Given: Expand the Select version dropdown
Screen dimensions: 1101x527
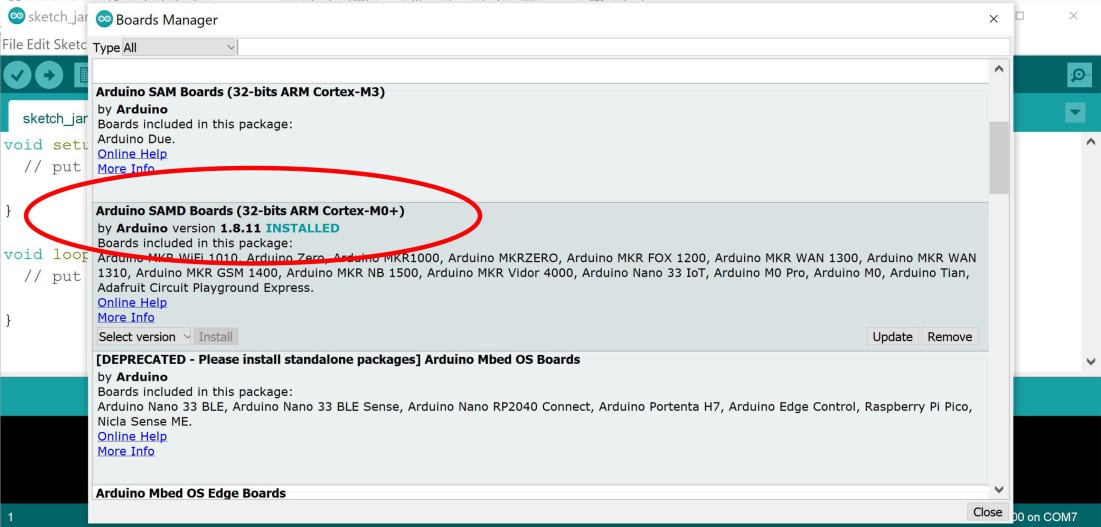Looking at the screenshot, I should (x=144, y=337).
